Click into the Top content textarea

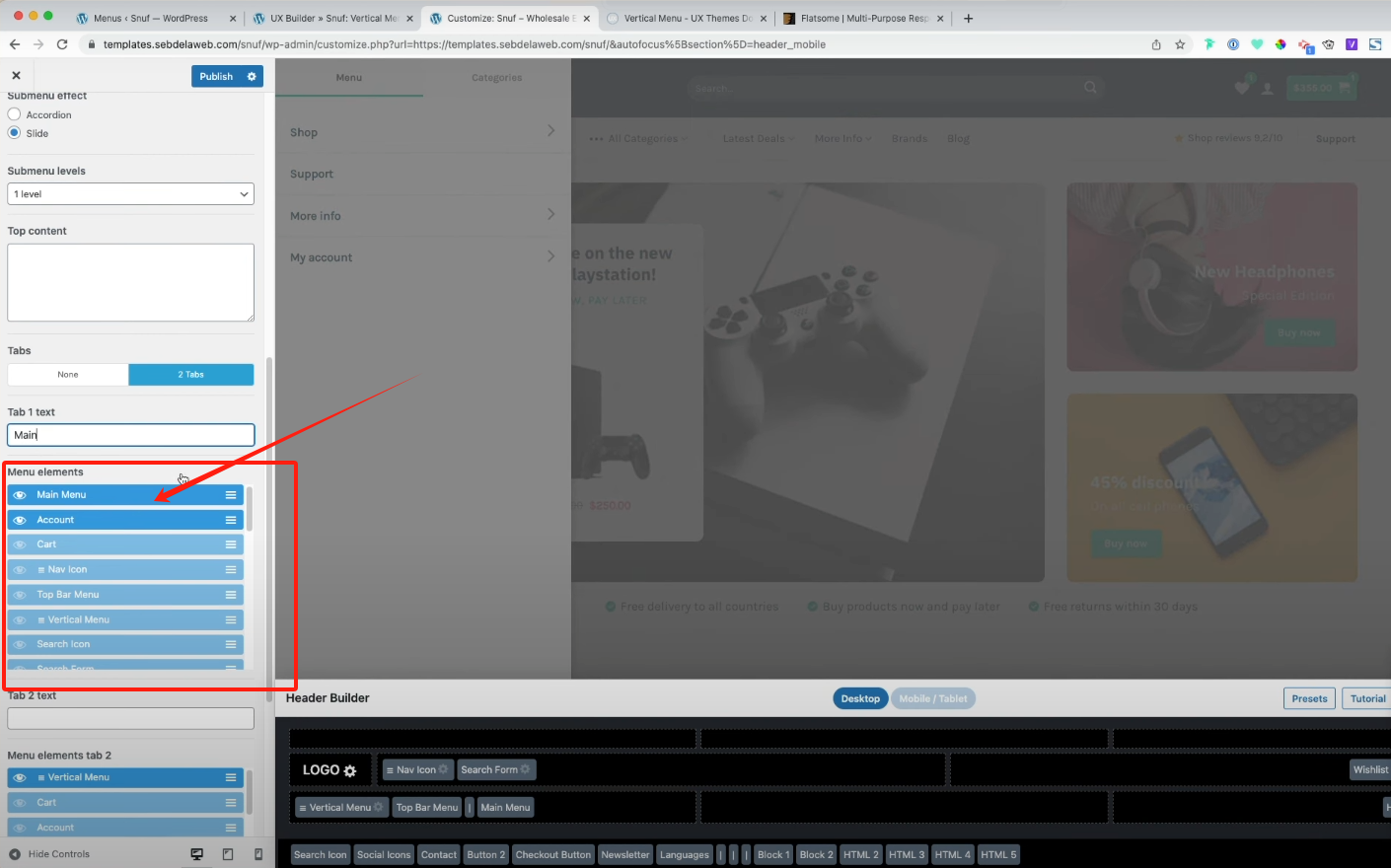130,282
